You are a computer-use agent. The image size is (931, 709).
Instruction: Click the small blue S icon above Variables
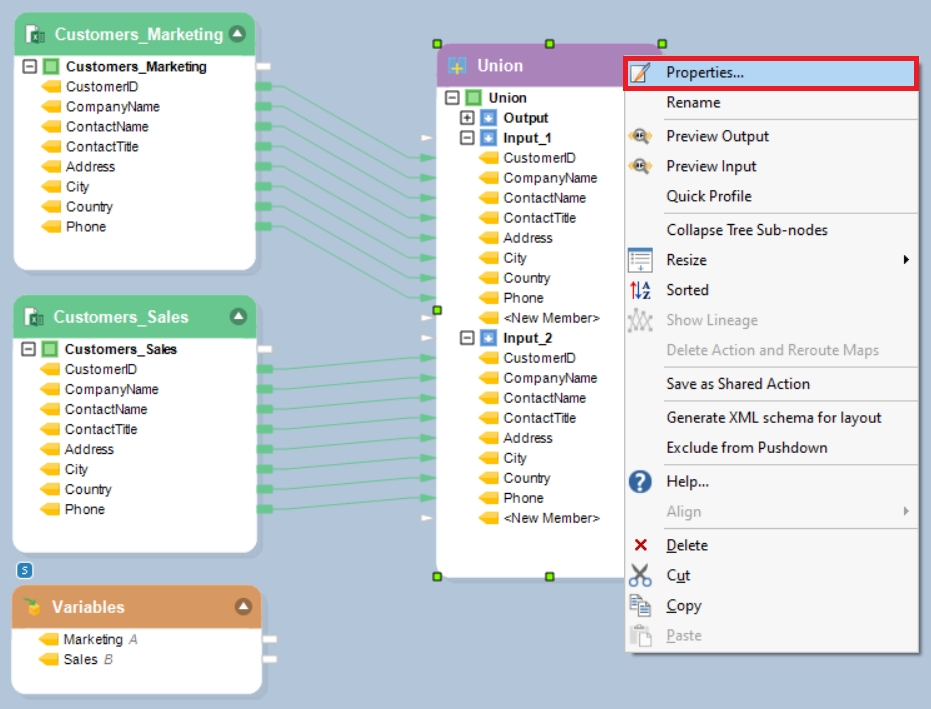(24, 571)
